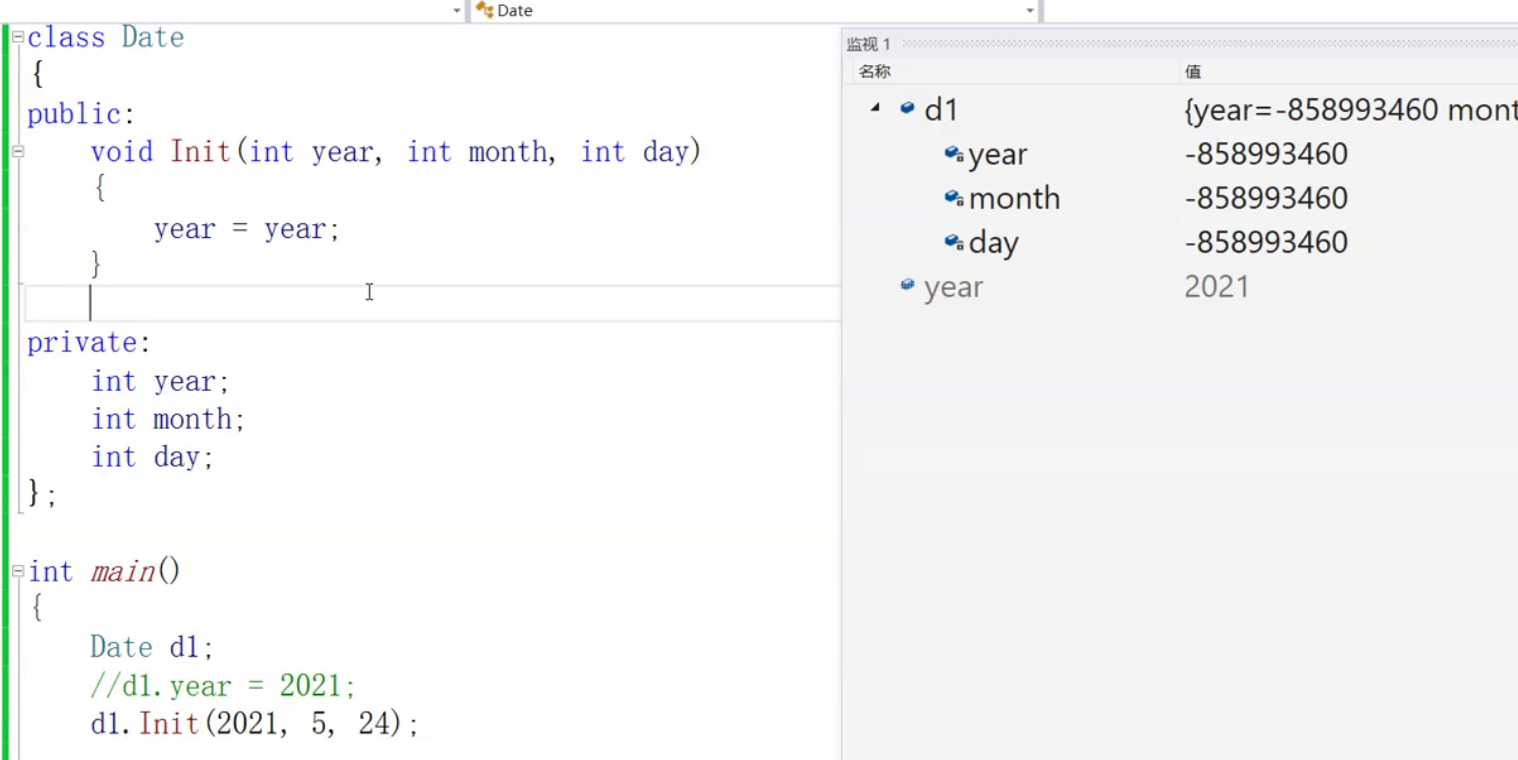The image size is (1518, 760).
Task: Click month member value -858993460
Action: (x=1266, y=198)
